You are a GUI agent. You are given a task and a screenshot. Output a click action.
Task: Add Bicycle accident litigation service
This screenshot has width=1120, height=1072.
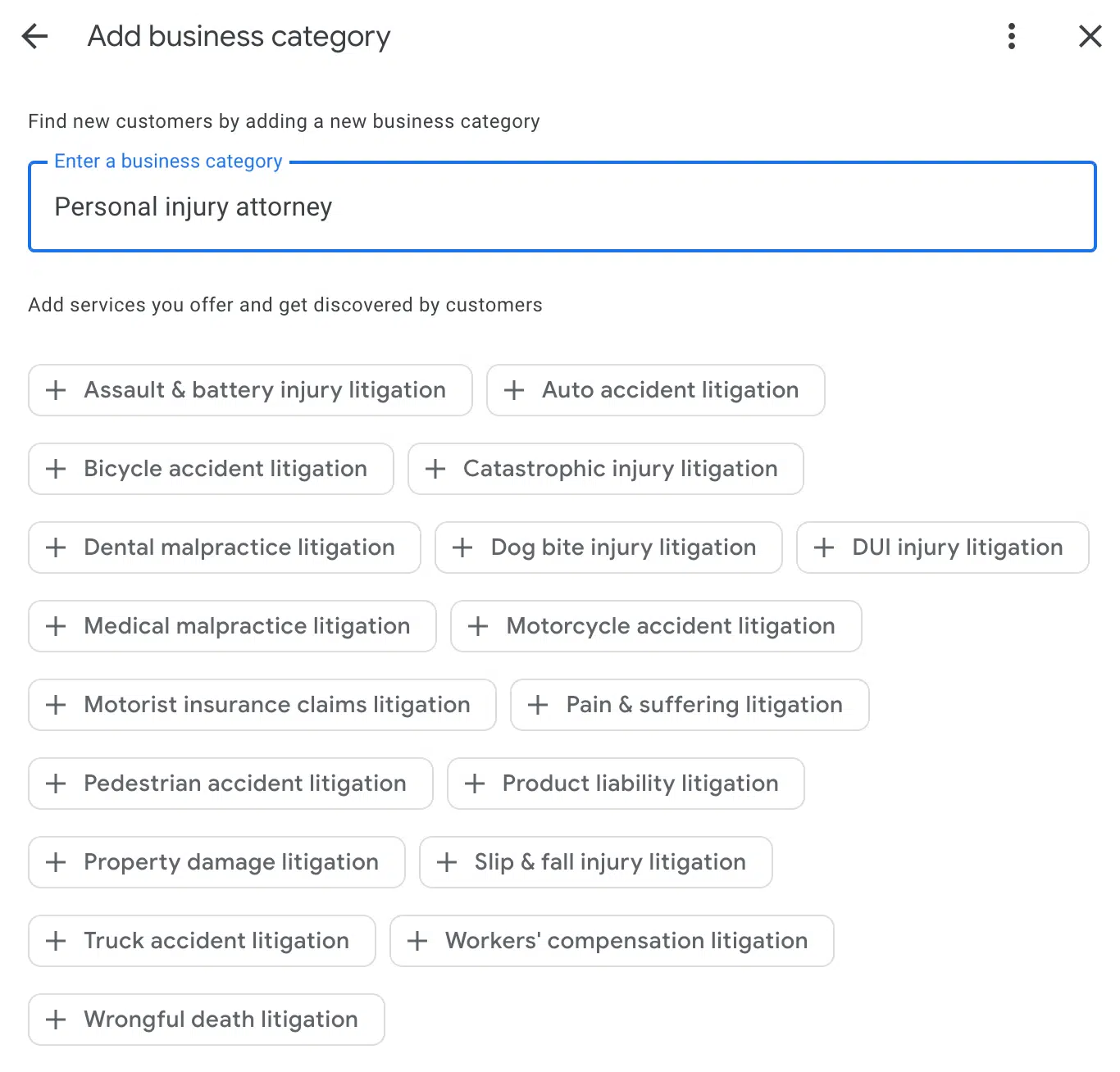211,469
